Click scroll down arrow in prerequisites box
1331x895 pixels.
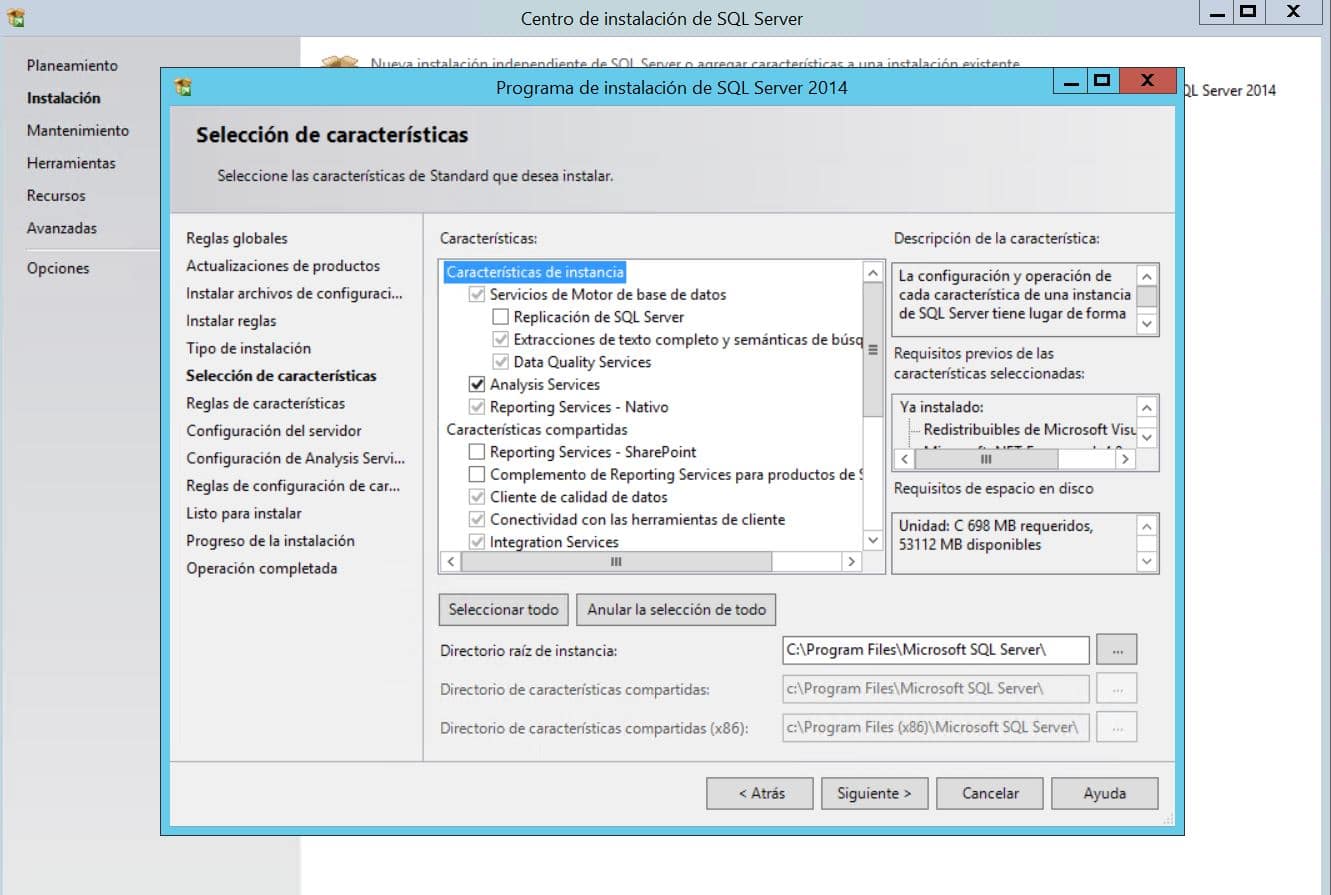(1147, 438)
